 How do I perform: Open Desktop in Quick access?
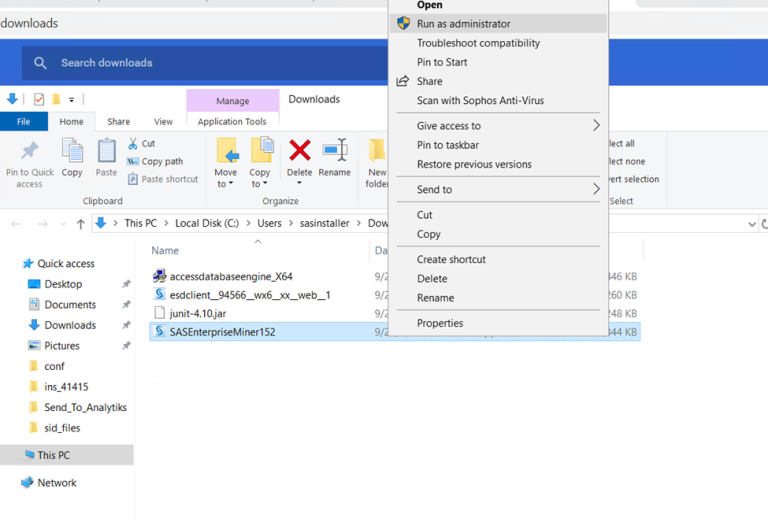(63, 284)
